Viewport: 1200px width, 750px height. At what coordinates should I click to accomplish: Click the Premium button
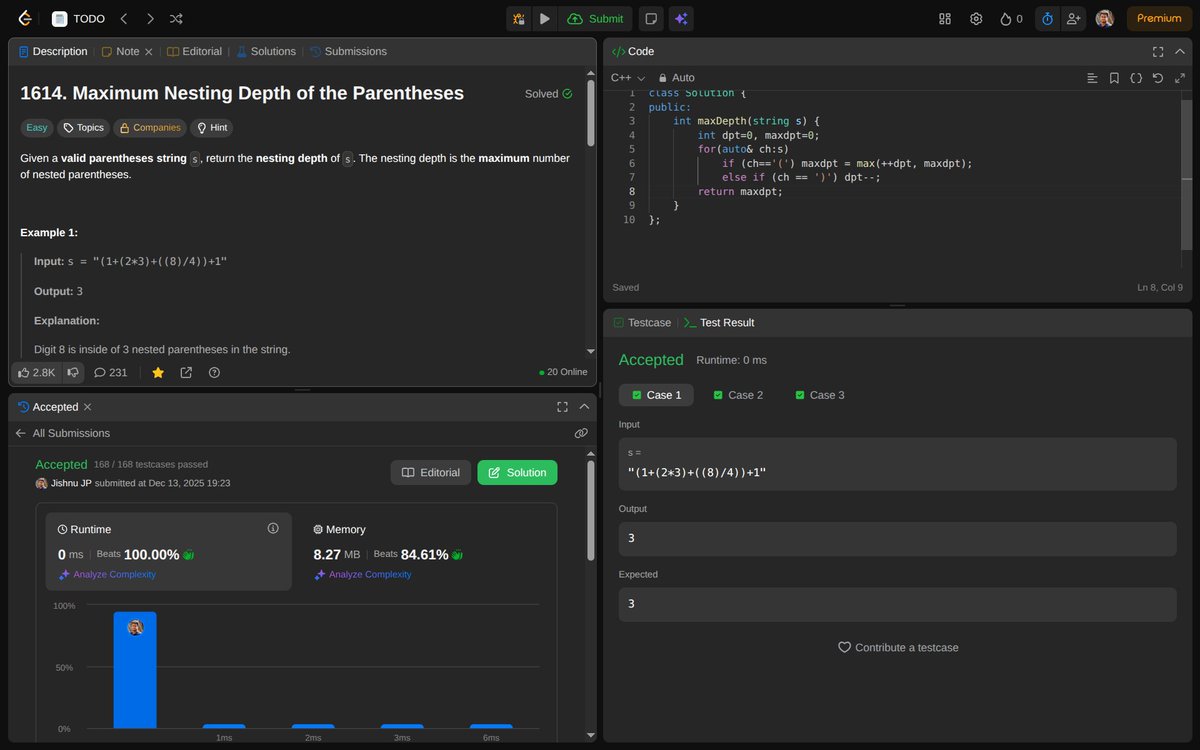[1159, 18]
